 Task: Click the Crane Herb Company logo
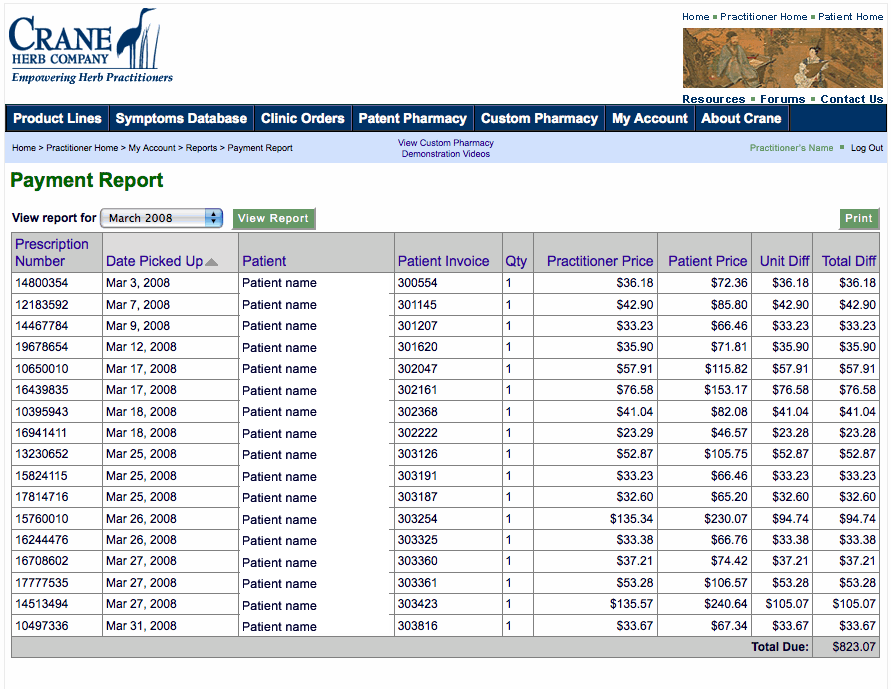point(91,47)
